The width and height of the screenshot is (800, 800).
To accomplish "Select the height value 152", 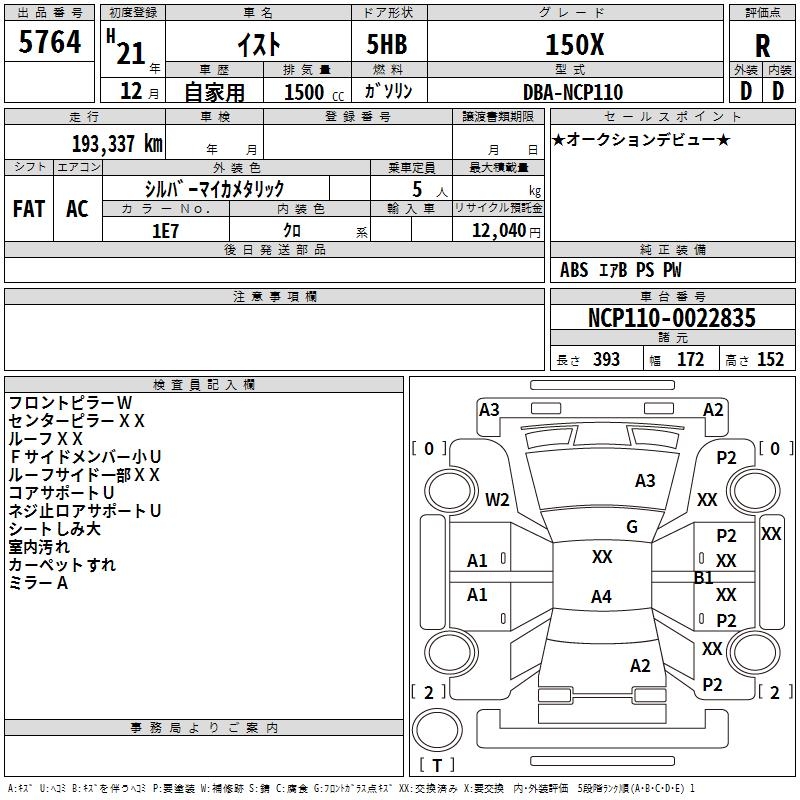I will tap(770, 360).
